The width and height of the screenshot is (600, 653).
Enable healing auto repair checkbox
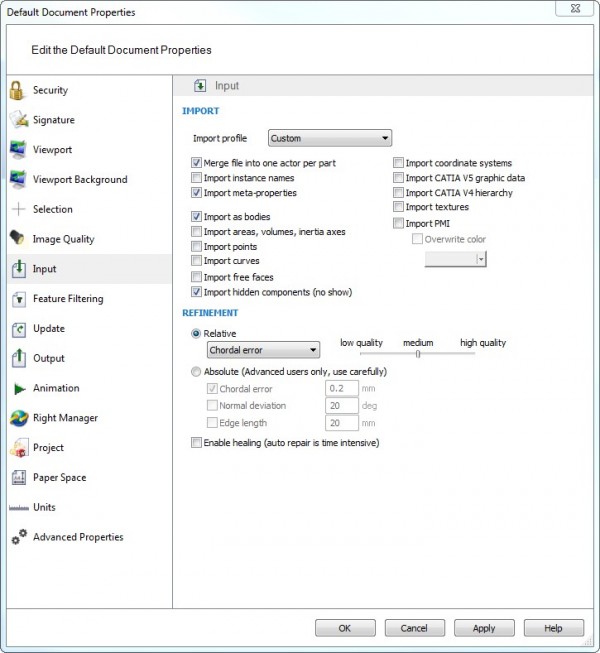[x=196, y=442]
